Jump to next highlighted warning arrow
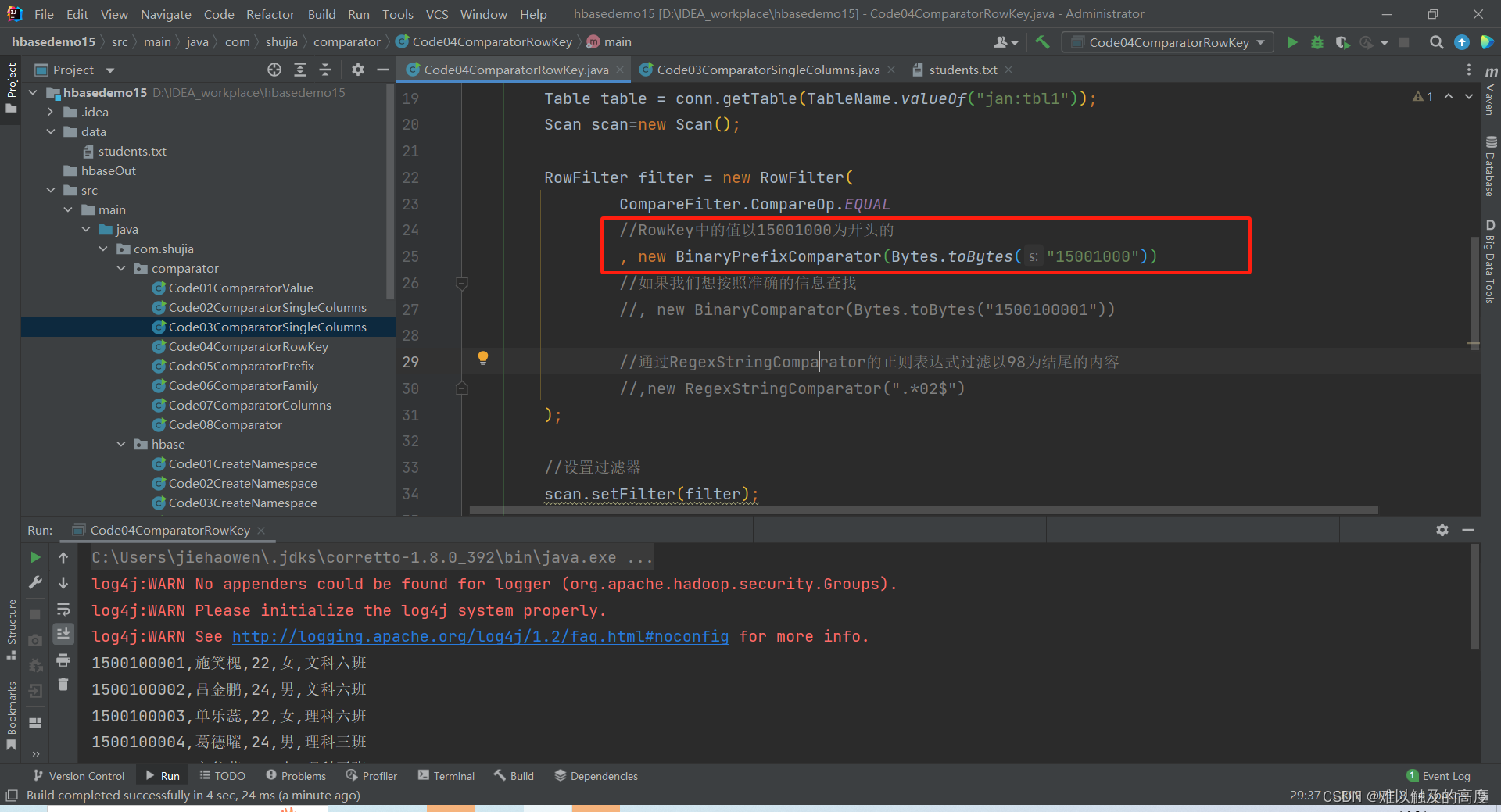Viewport: 1501px width, 812px height. (x=1469, y=96)
